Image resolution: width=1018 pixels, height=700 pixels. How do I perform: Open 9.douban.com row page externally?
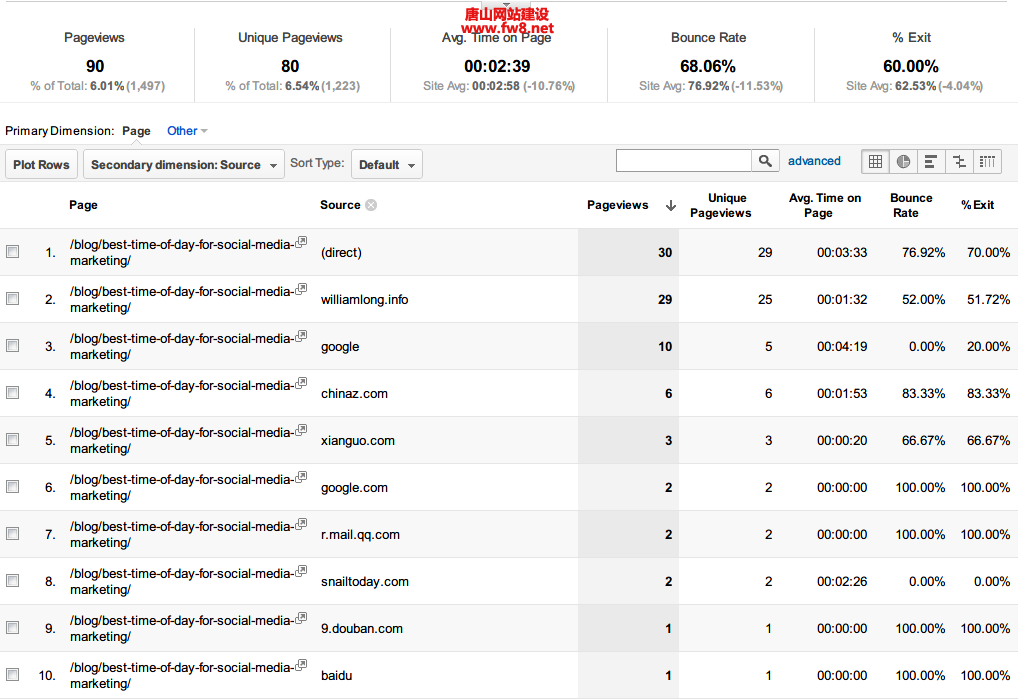point(301,618)
